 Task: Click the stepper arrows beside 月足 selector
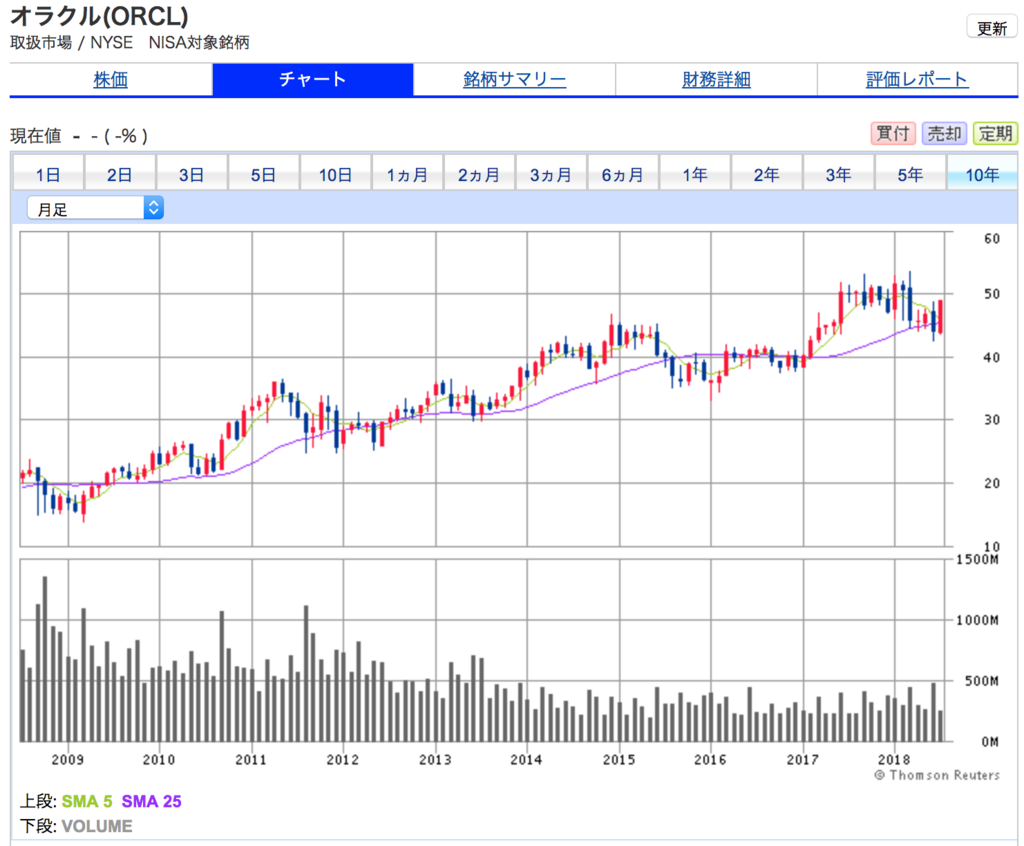155,208
